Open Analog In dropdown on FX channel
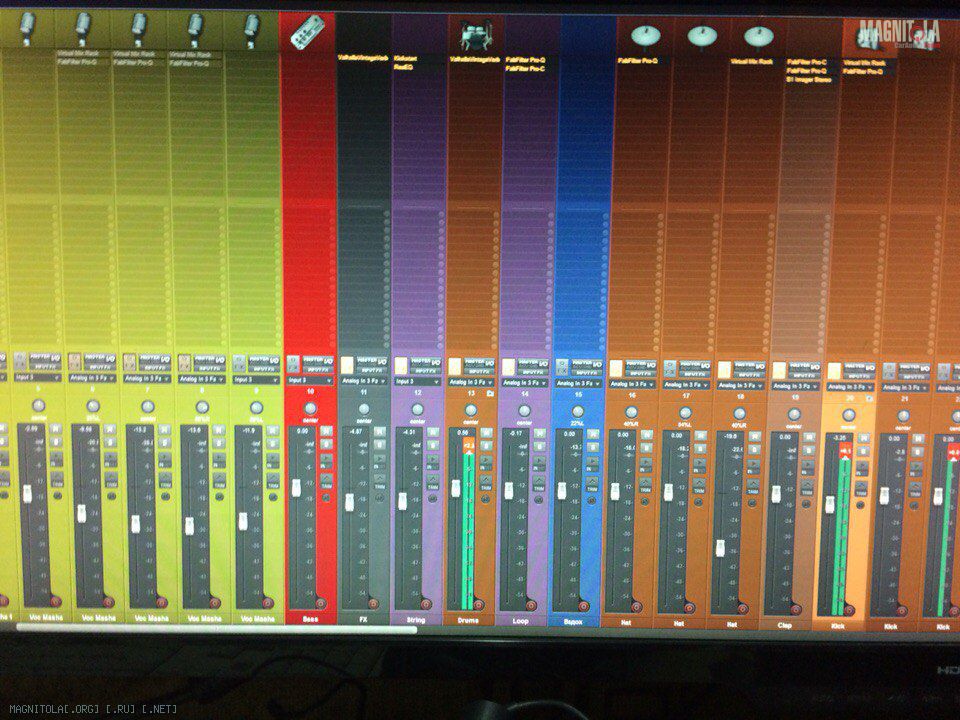This screenshot has height=720, width=960. click(363, 381)
